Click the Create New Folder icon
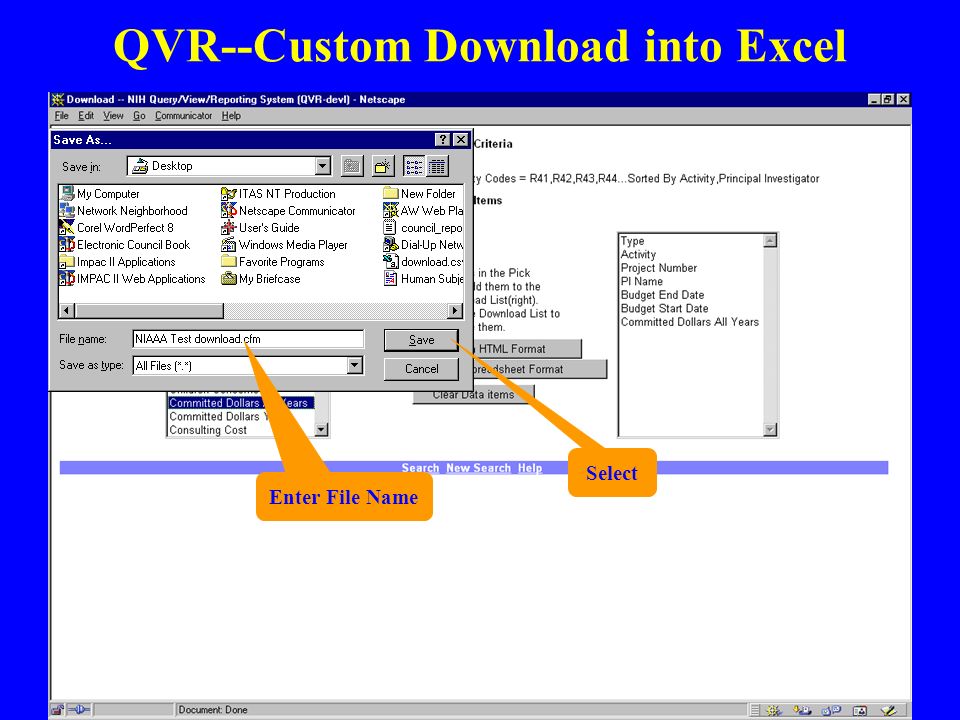This screenshot has width=960, height=720. 382,166
